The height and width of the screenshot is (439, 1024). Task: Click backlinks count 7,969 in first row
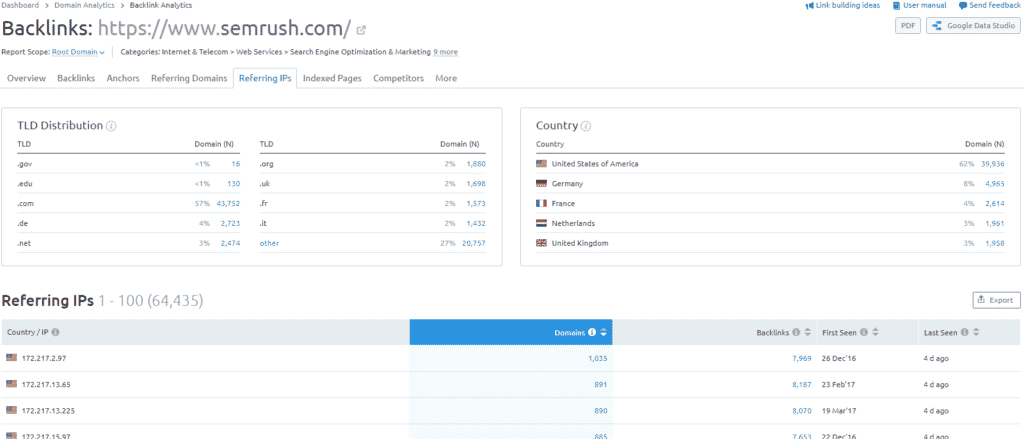pyautogui.click(x=801, y=358)
